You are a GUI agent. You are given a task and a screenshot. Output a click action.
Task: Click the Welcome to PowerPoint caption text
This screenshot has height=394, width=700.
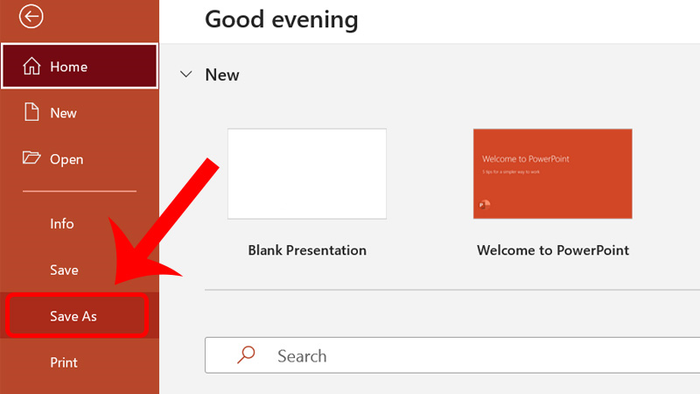[x=553, y=250]
